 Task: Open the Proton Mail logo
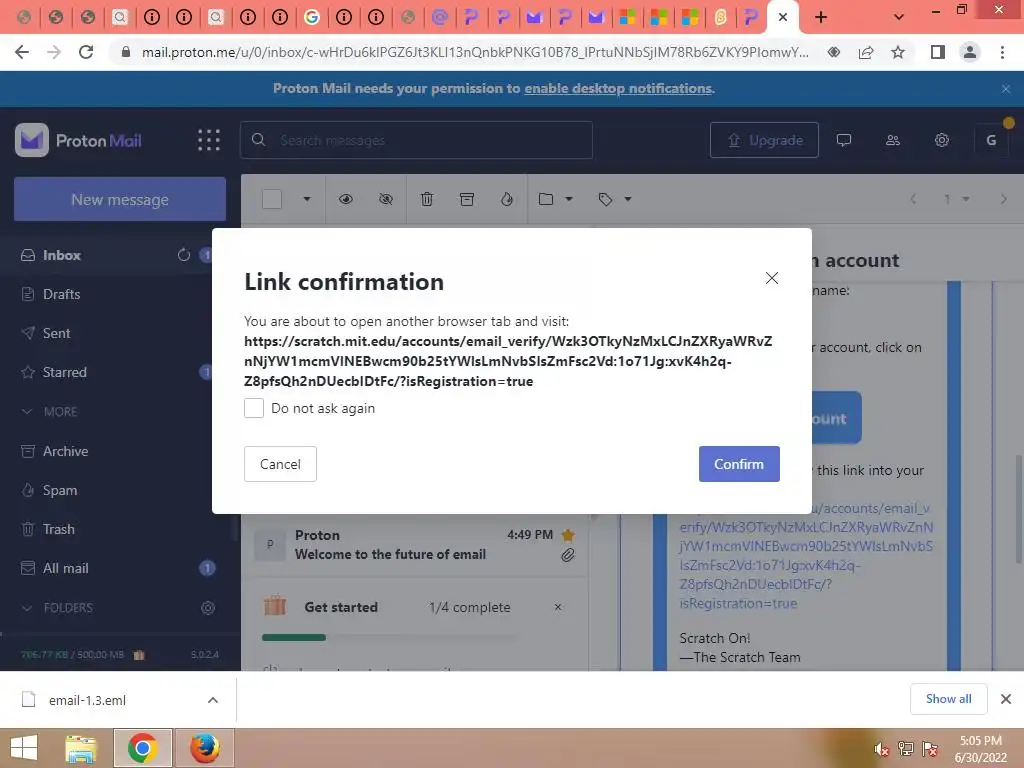tap(78, 140)
